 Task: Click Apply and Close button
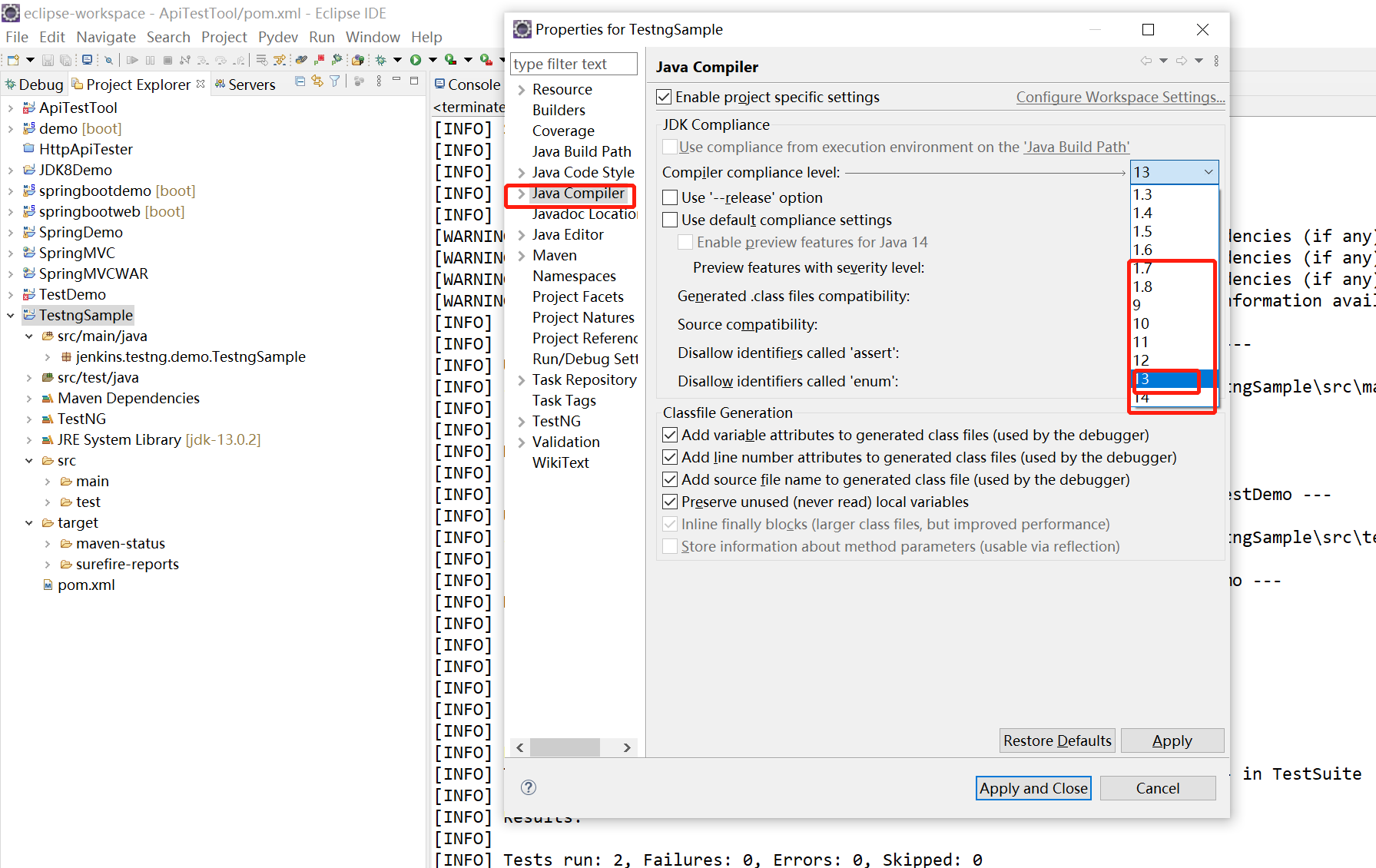coord(1033,789)
